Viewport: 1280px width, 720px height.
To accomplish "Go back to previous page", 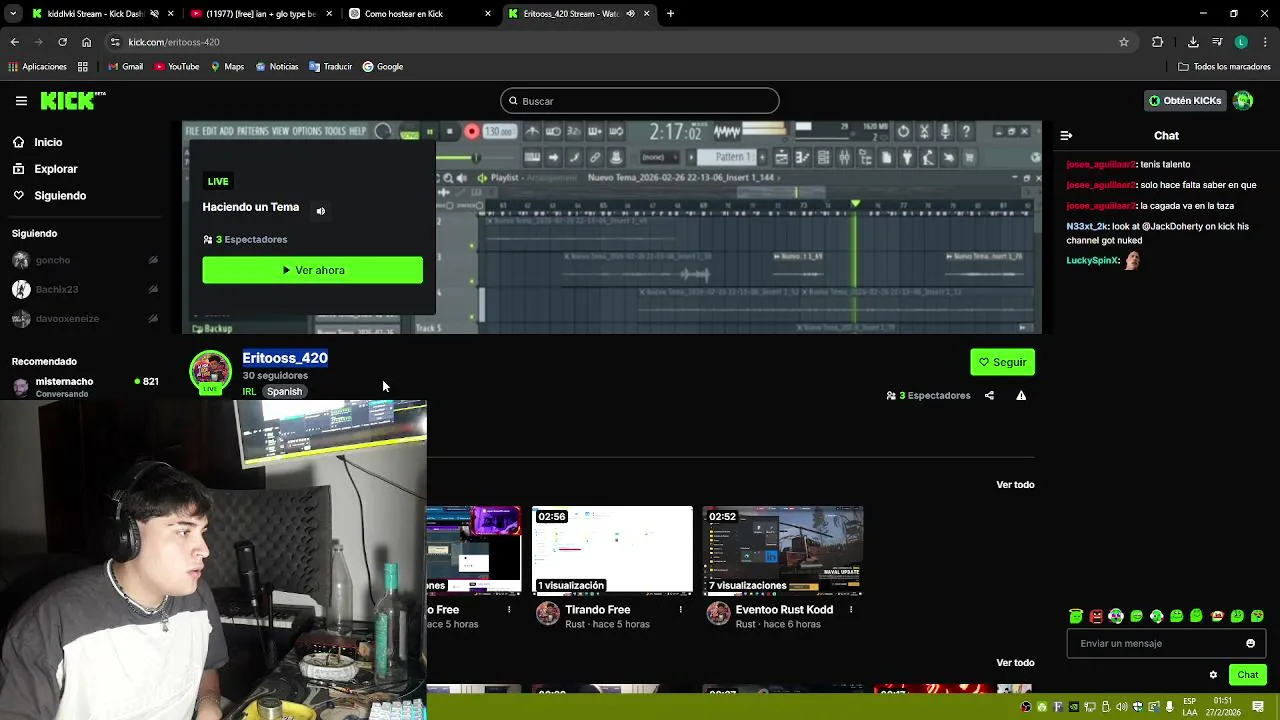I will (x=14, y=42).
